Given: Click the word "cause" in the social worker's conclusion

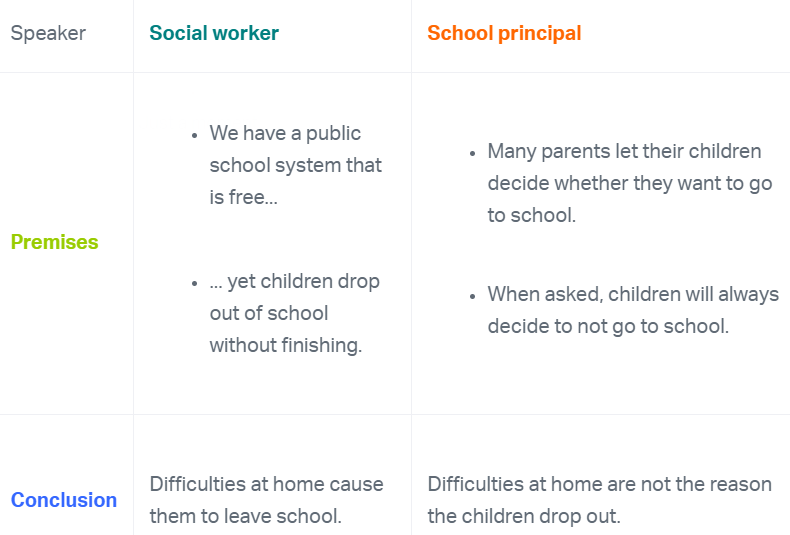Looking at the screenshot, I should pyautogui.click(x=357, y=484).
